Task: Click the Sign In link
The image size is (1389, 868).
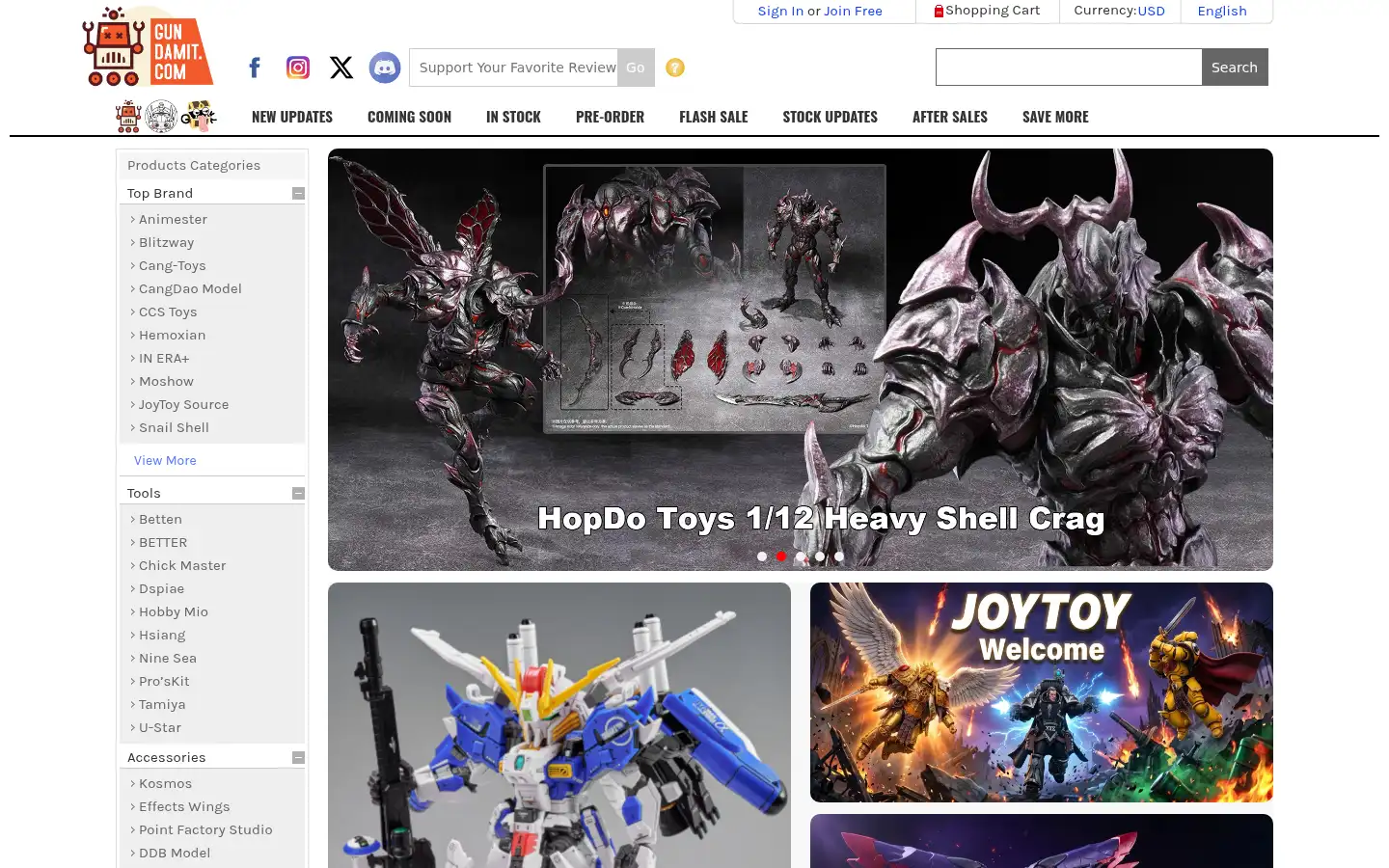Action: (780, 11)
